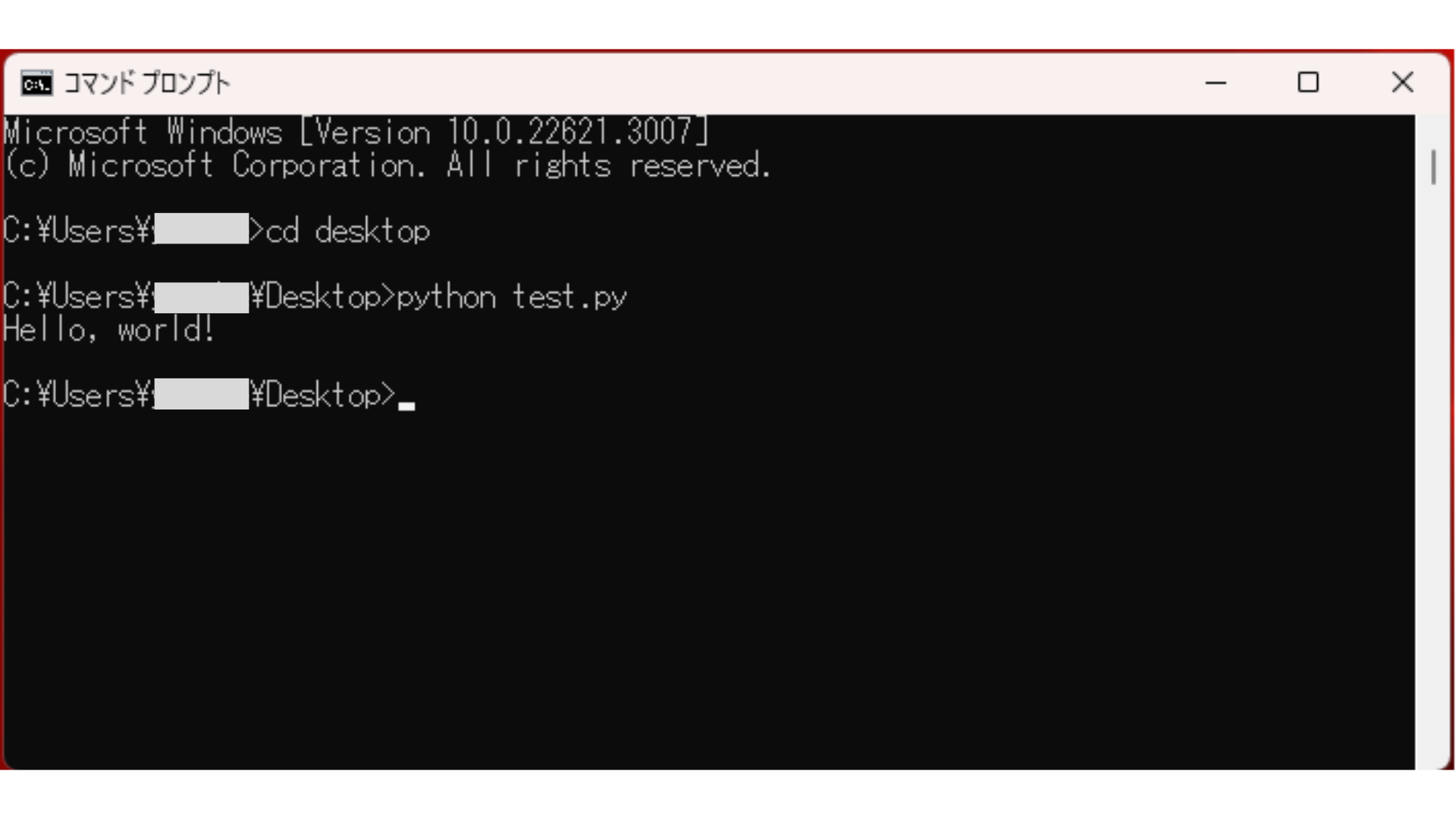Click the Command Prompt icon in title bar

point(36,83)
